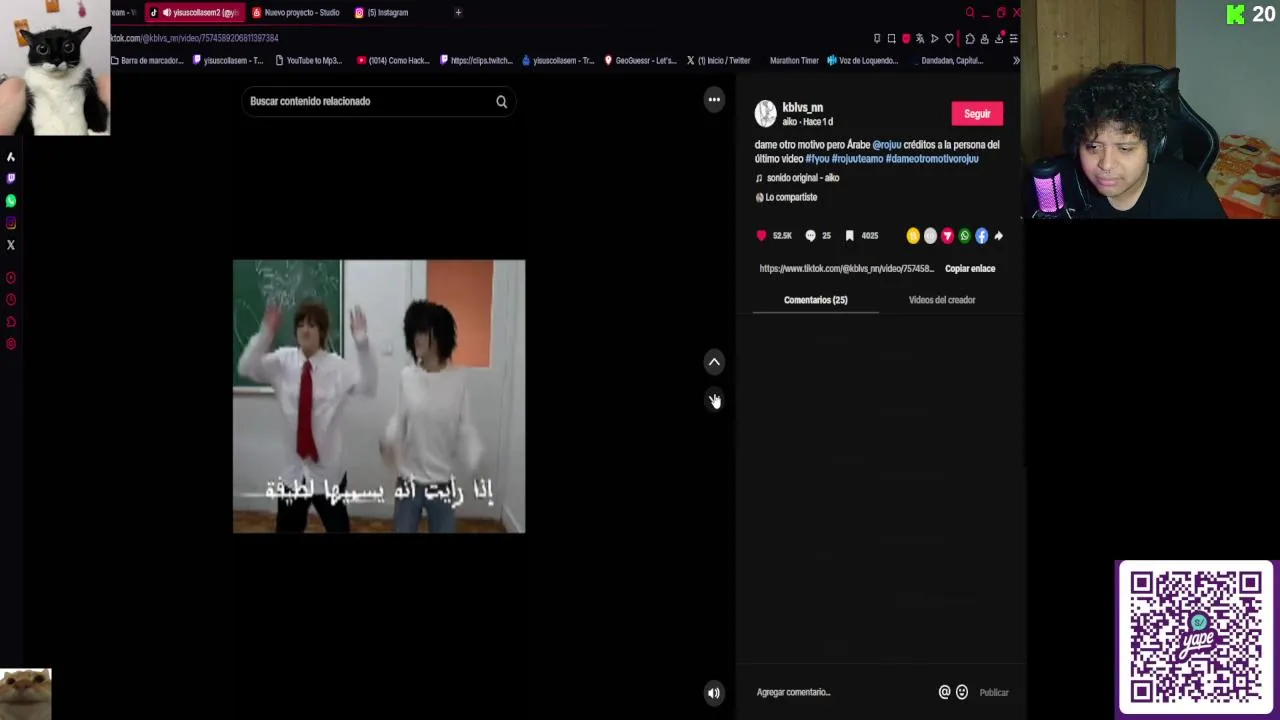Open the browser downloads icon
The width and height of the screenshot is (1280, 720).
pyautogui.click(x=998, y=39)
